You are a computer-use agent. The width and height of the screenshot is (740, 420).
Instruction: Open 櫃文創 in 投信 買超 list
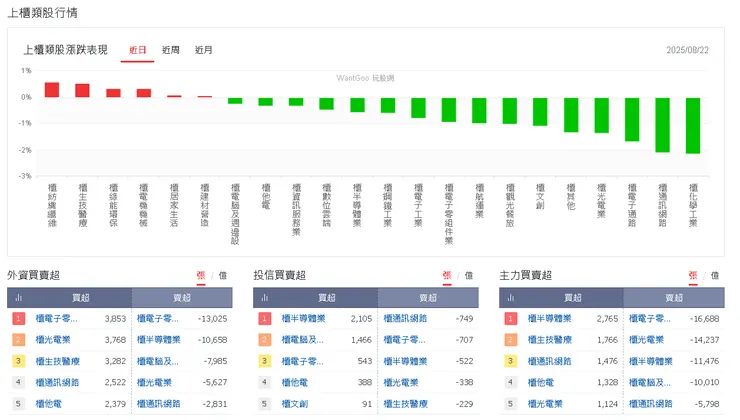[294, 404]
